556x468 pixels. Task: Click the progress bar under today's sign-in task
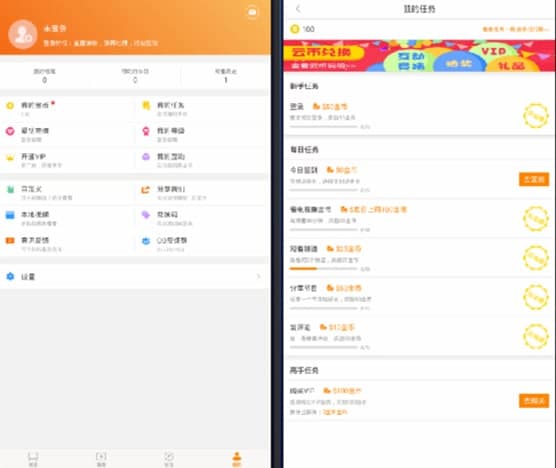pos(323,190)
